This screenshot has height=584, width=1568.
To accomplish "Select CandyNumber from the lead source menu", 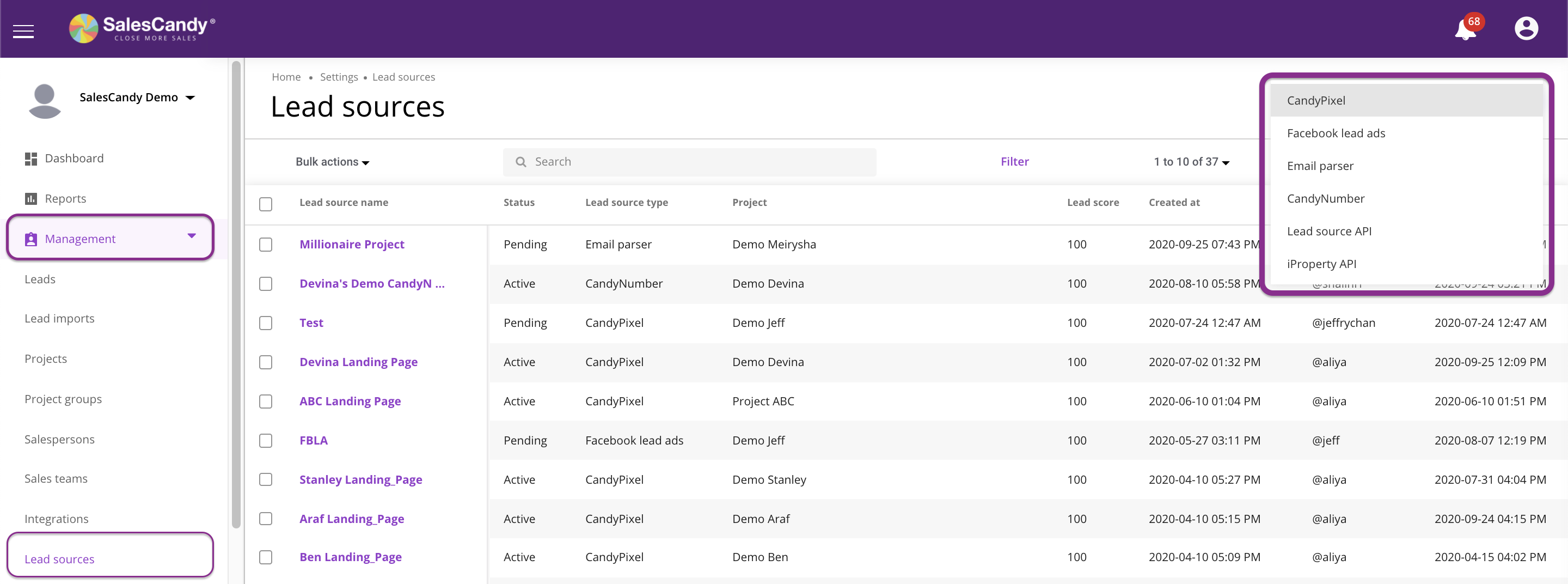I will [x=1325, y=198].
